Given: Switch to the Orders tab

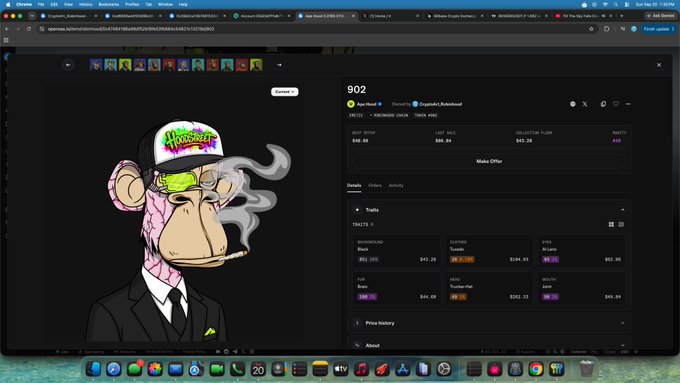Looking at the screenshot, I should (375, 186).
